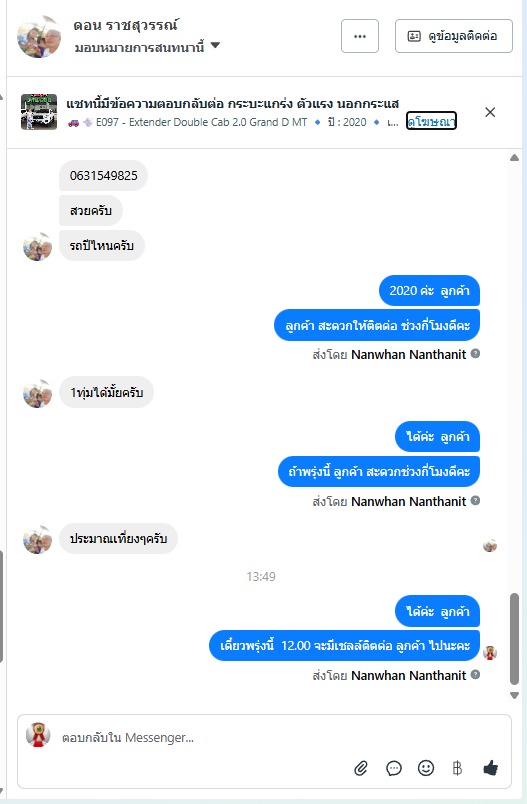Click the chat scrollbar thumb
The image size is (527, 804).
(x=515, y=639)
